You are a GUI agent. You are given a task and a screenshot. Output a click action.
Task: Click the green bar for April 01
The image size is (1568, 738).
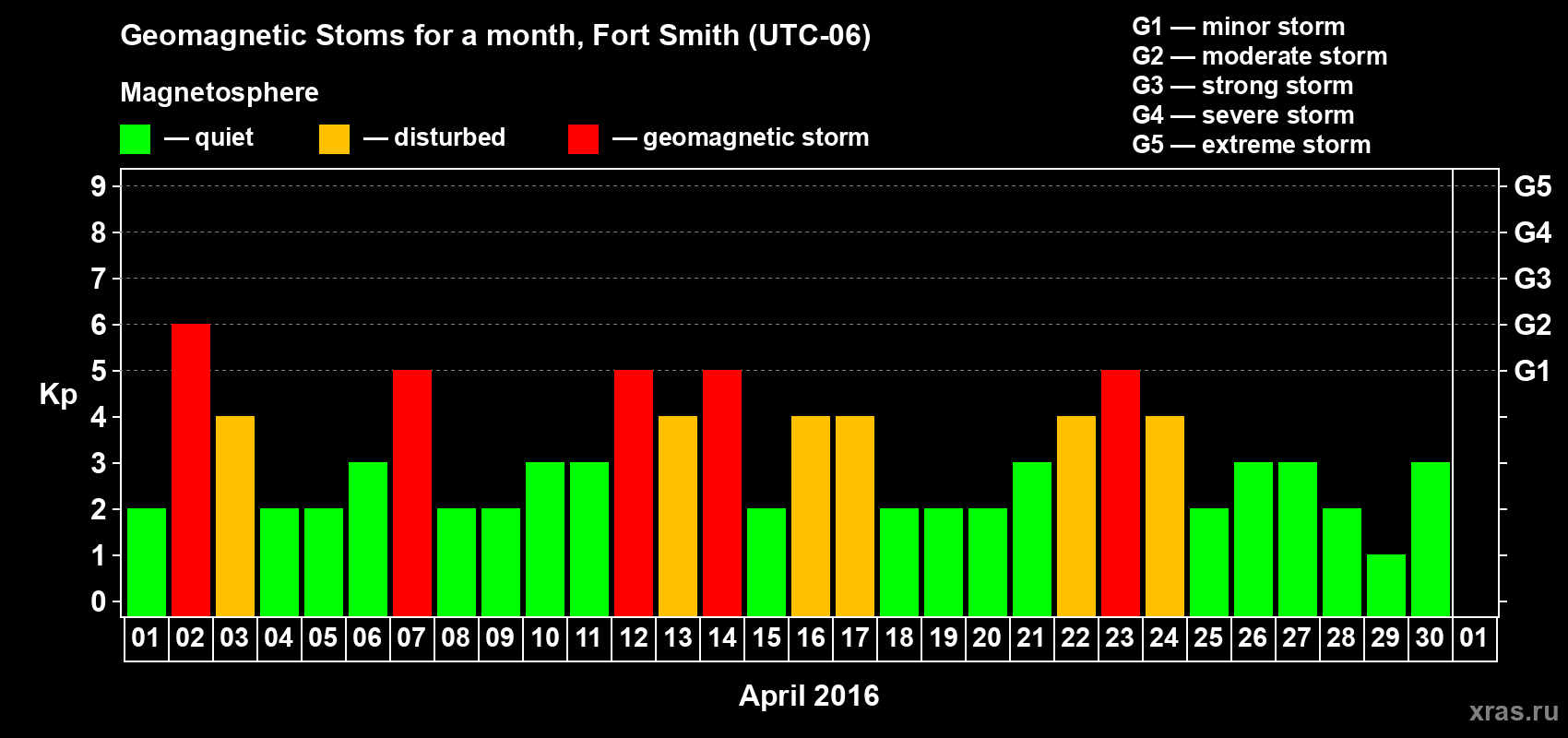[147, 563]
